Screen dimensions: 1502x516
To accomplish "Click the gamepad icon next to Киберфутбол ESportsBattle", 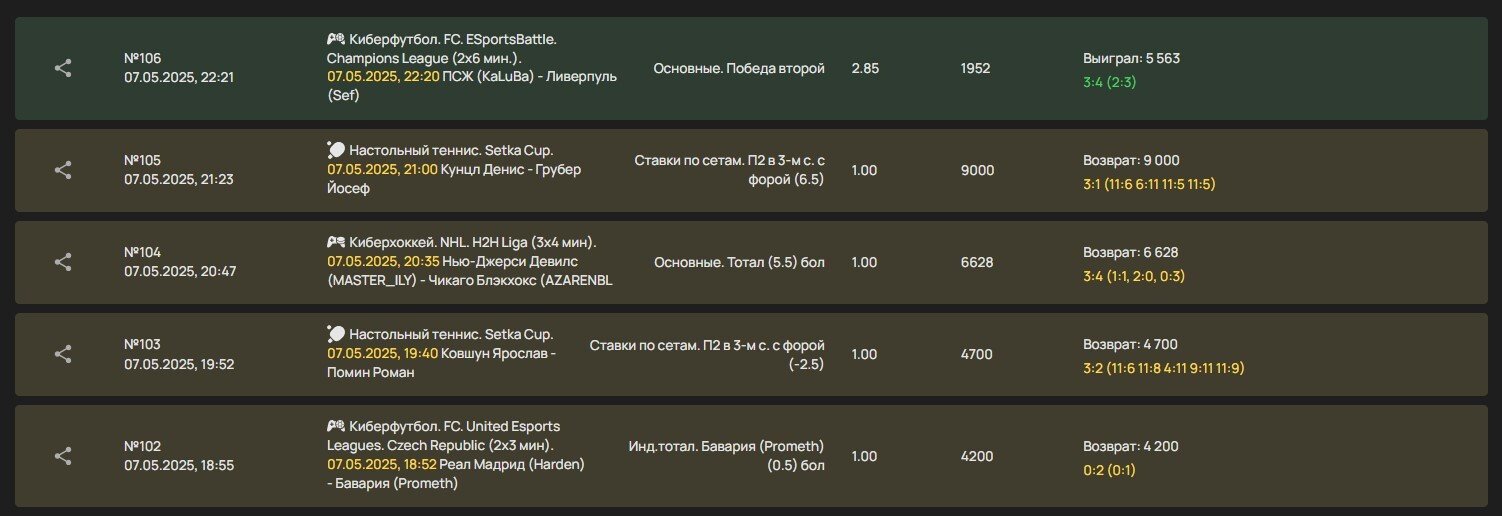I will click(x=336, y=39).
